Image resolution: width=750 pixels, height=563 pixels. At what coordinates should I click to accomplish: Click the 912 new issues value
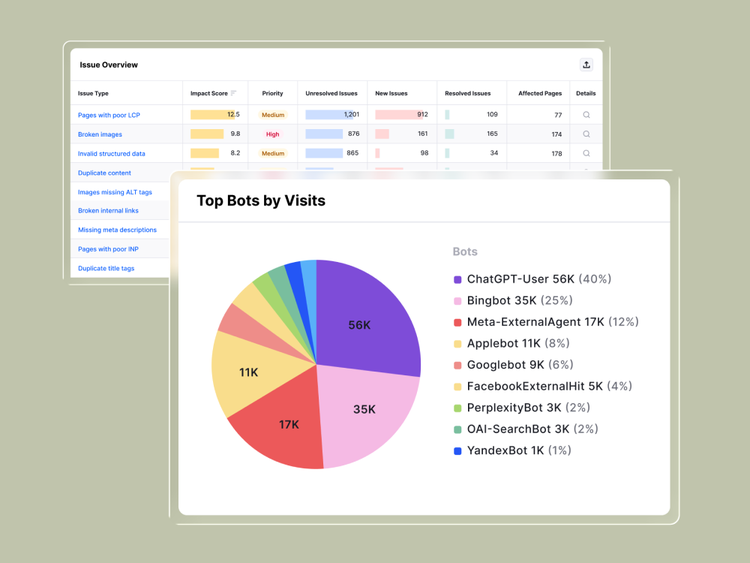tap(422, 114)
